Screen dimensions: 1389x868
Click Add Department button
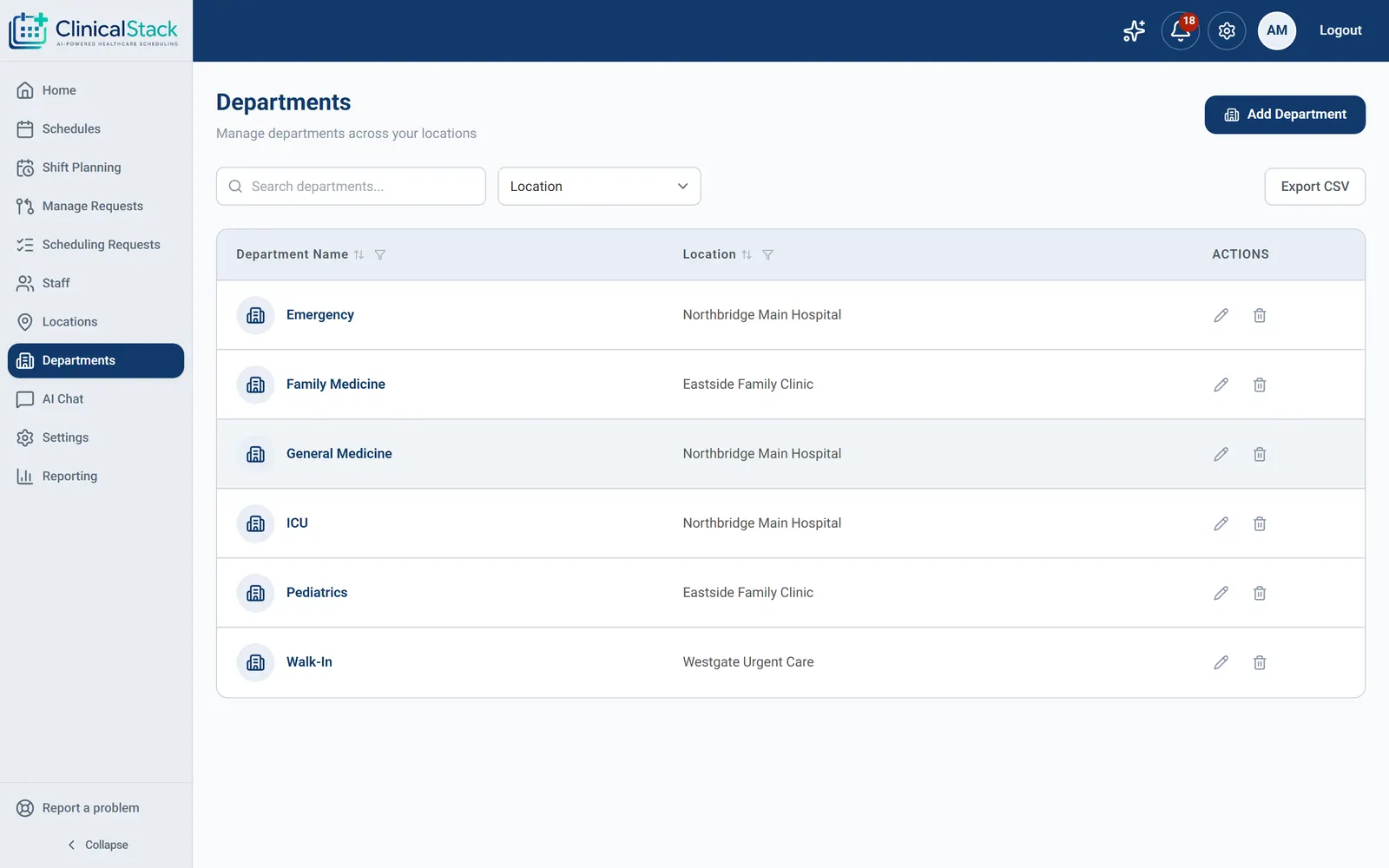[1285, 115]
